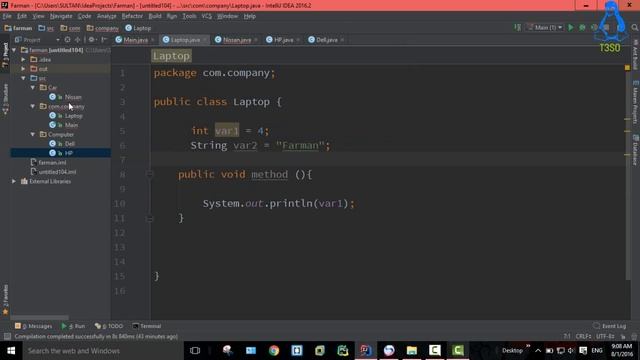
Task: Open the VCS menu
Action: (x=207, y=16)
